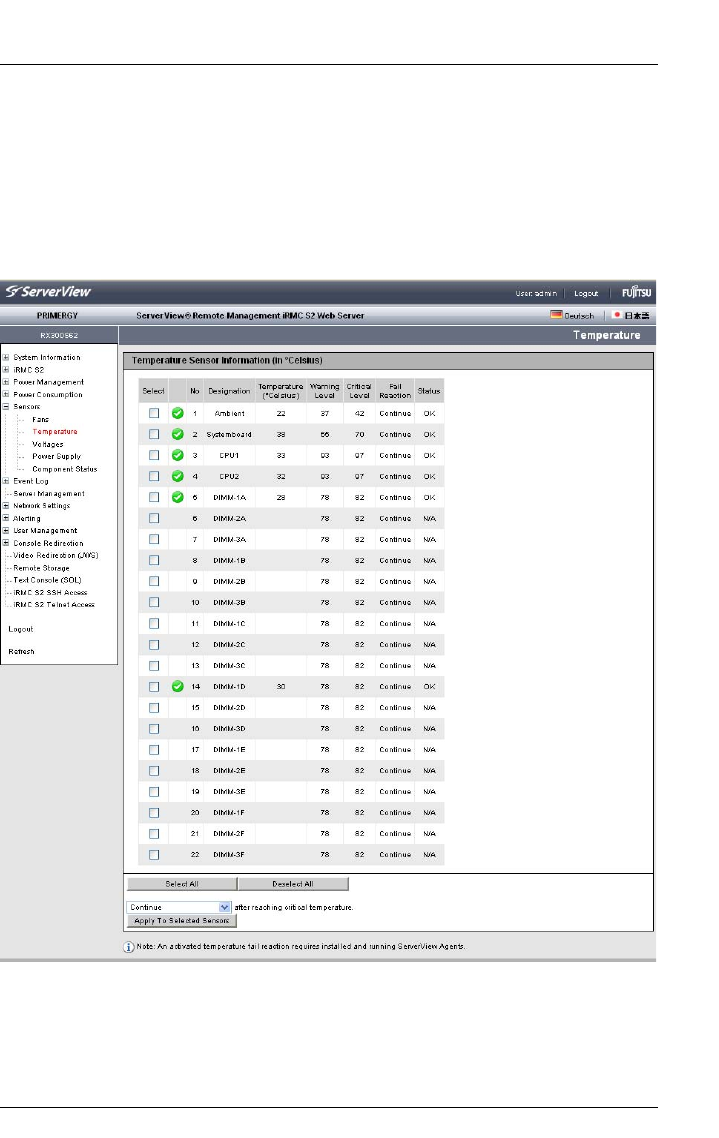The width and height of the screenshot is (719, 1138).
Task: Click the green status icon for DIMM-1D
Action: click(178, 686)
